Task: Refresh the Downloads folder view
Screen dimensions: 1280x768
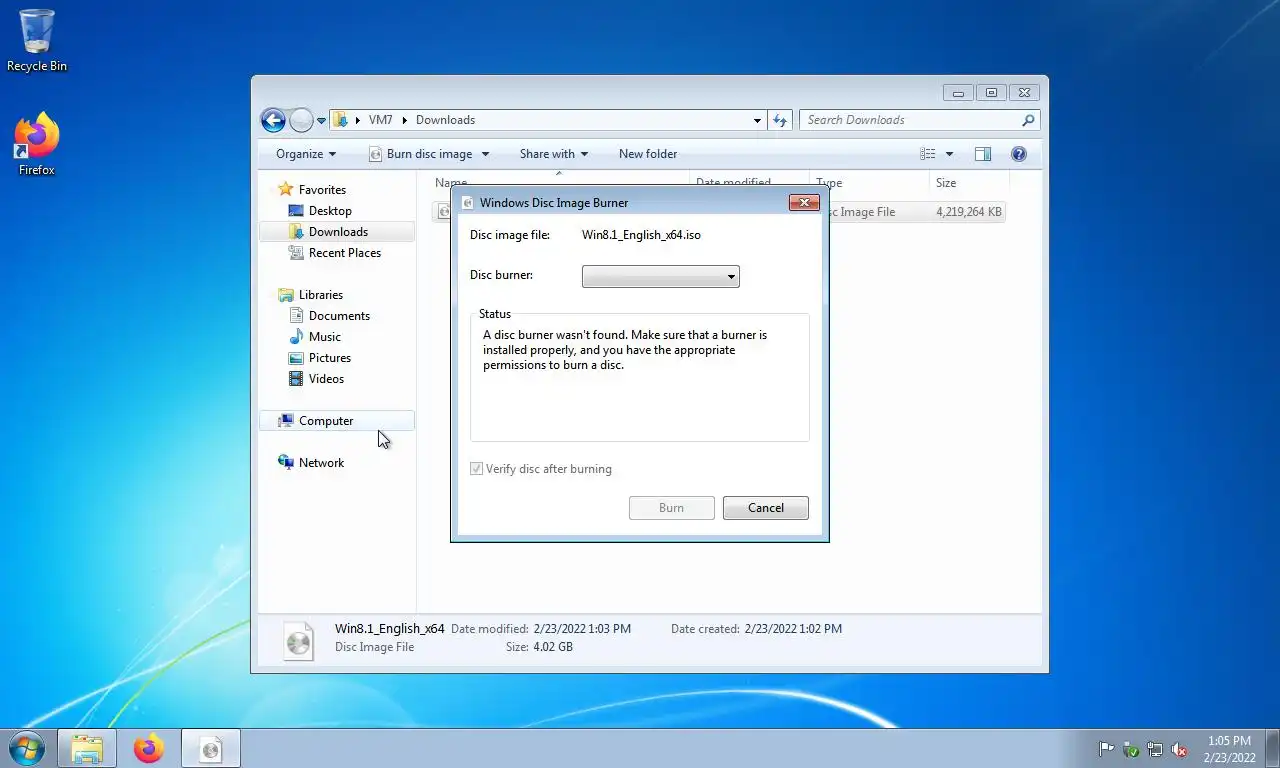Action: pos(780,120)
